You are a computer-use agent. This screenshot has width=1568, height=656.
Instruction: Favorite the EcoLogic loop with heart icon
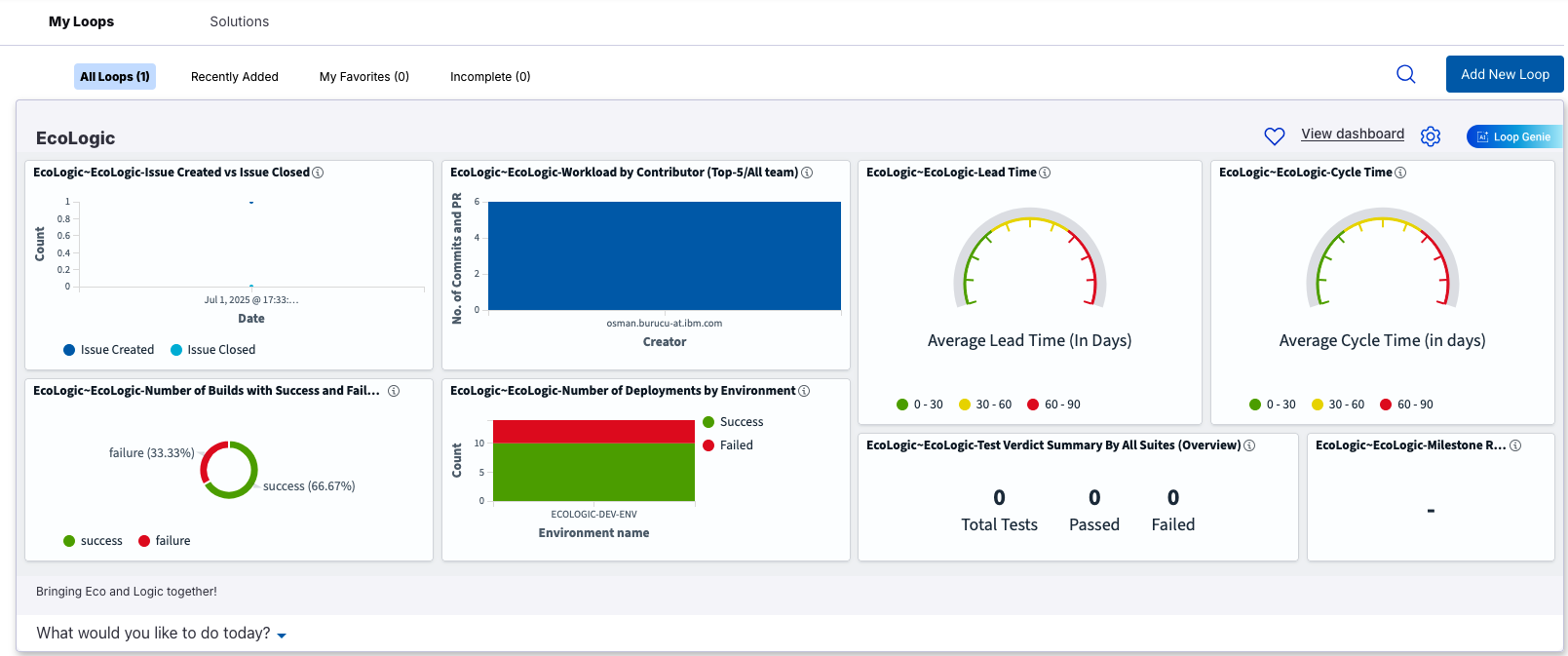(x=1274, y=136)
